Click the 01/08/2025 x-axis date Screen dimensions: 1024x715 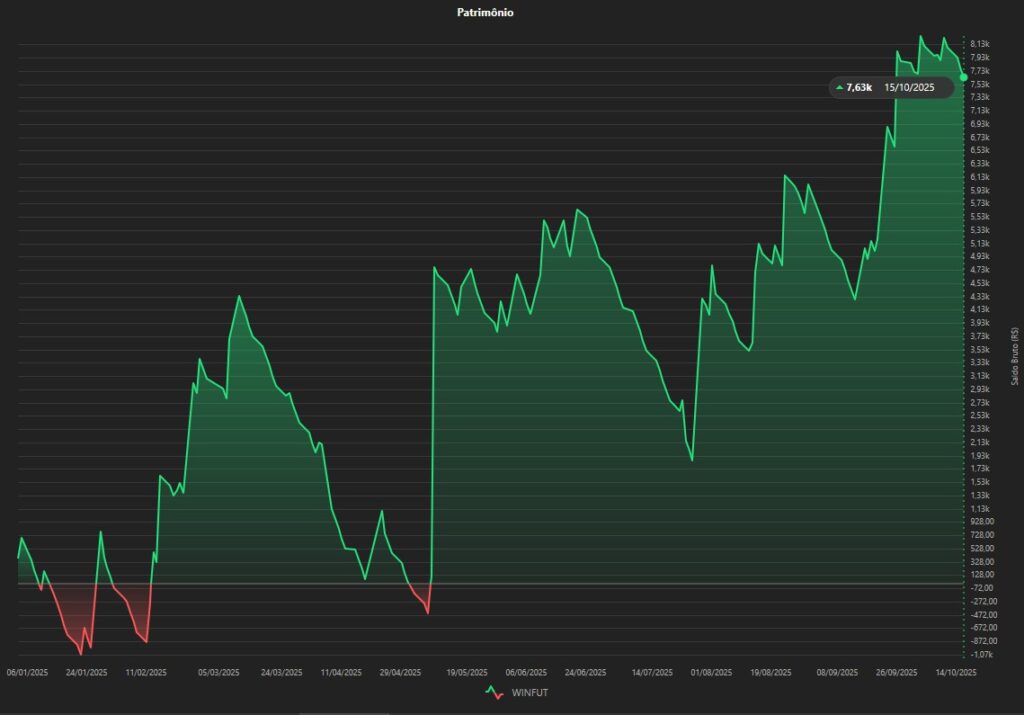(x=711, y=673)
